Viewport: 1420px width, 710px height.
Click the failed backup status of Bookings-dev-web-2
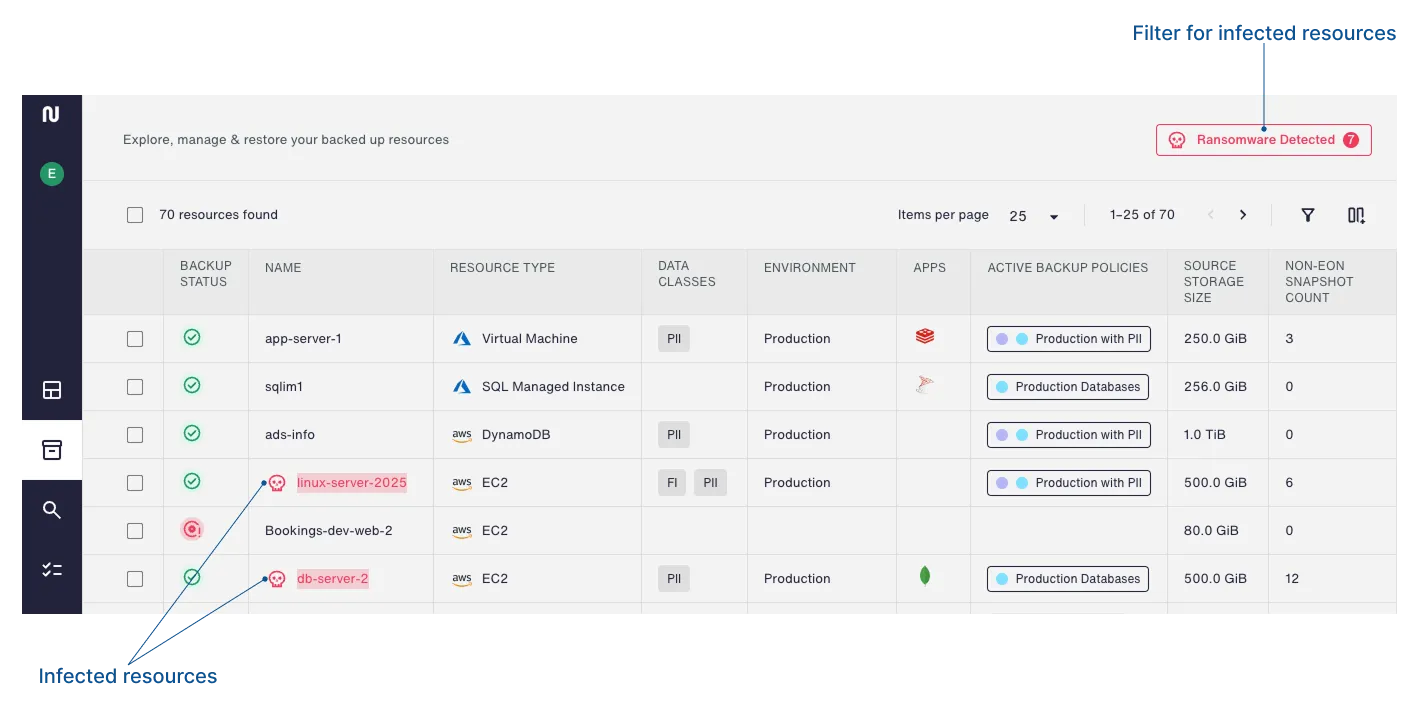192,530
